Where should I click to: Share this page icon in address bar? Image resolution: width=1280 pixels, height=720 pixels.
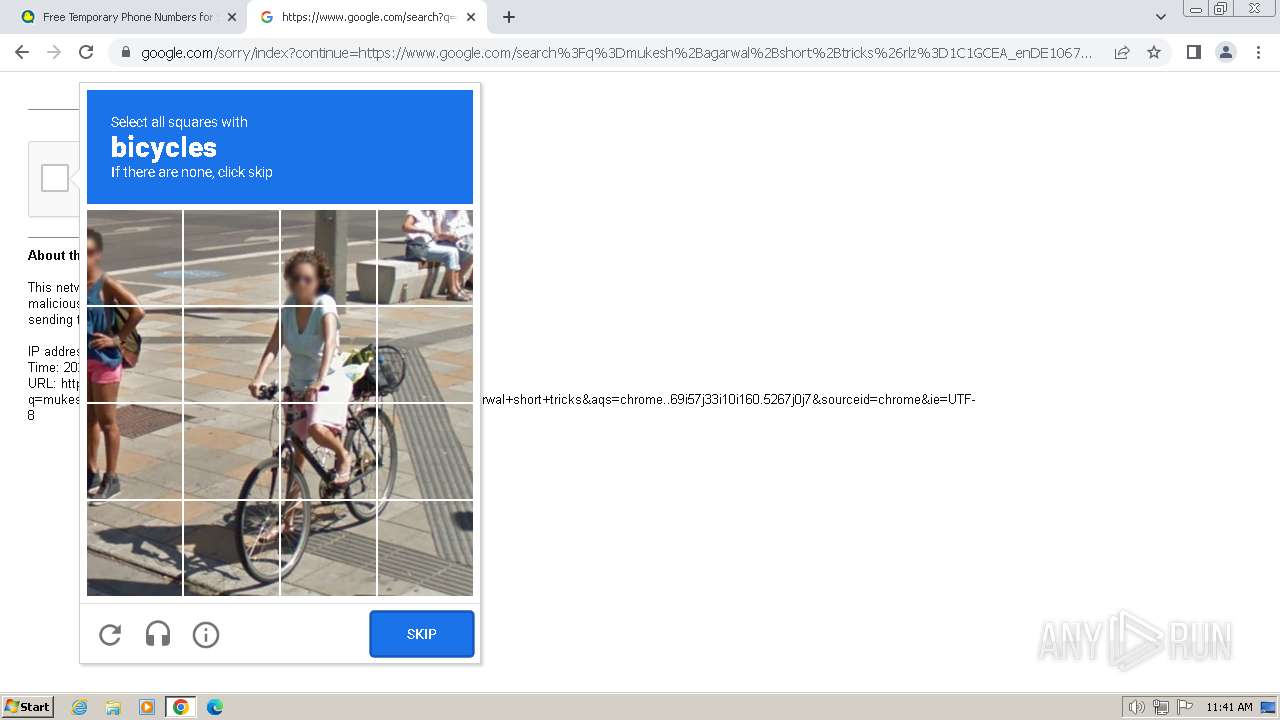[1122, 52]
